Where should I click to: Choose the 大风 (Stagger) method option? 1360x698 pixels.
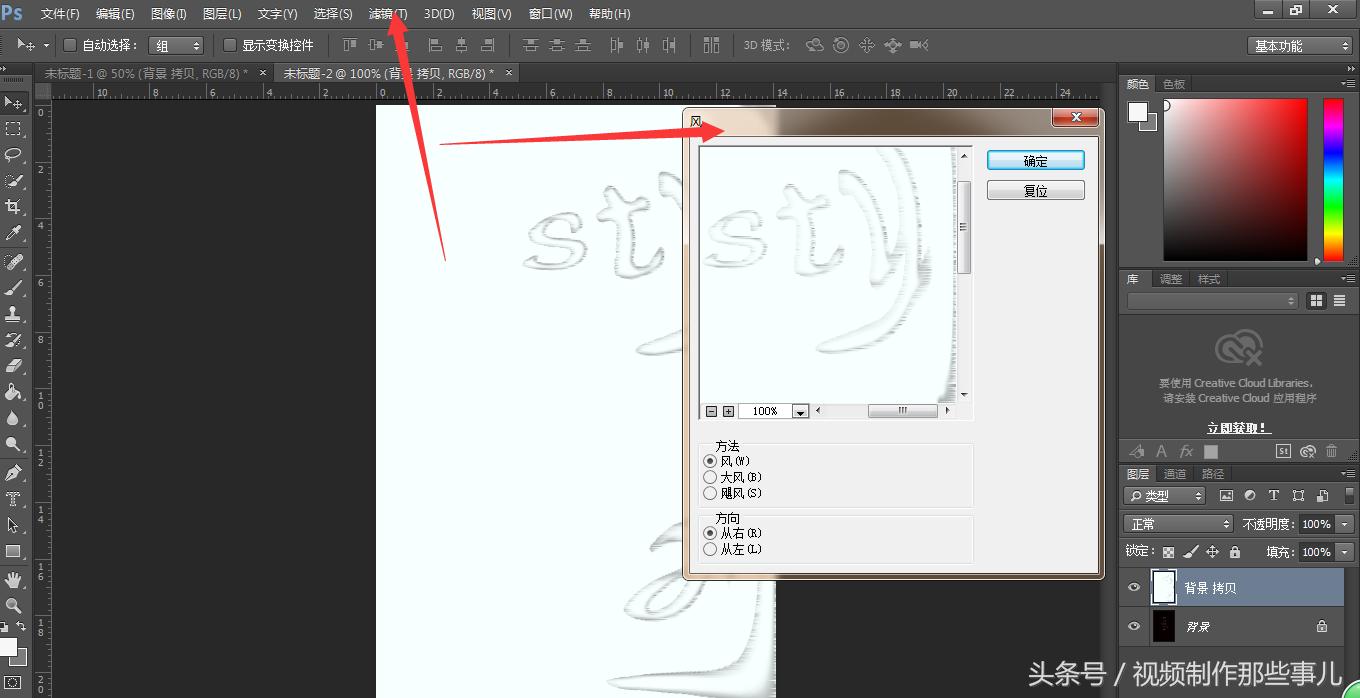pos(710,477)
